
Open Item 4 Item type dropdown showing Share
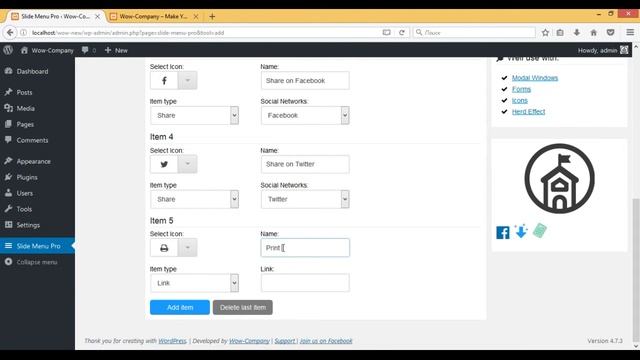[194, 199]
